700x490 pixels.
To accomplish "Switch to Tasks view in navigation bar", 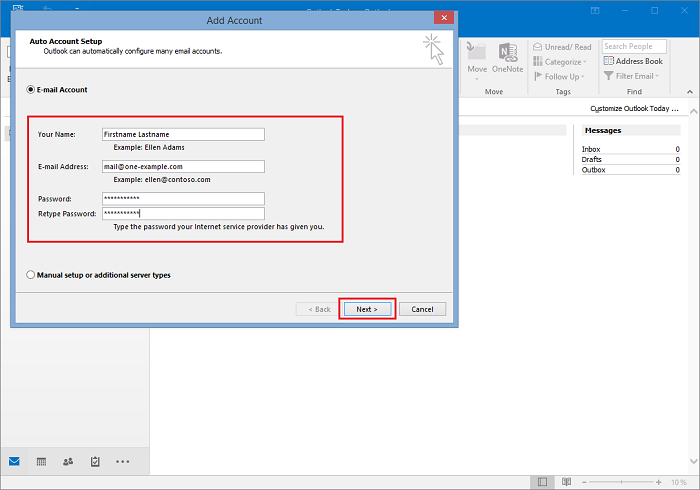I will 95,461.
